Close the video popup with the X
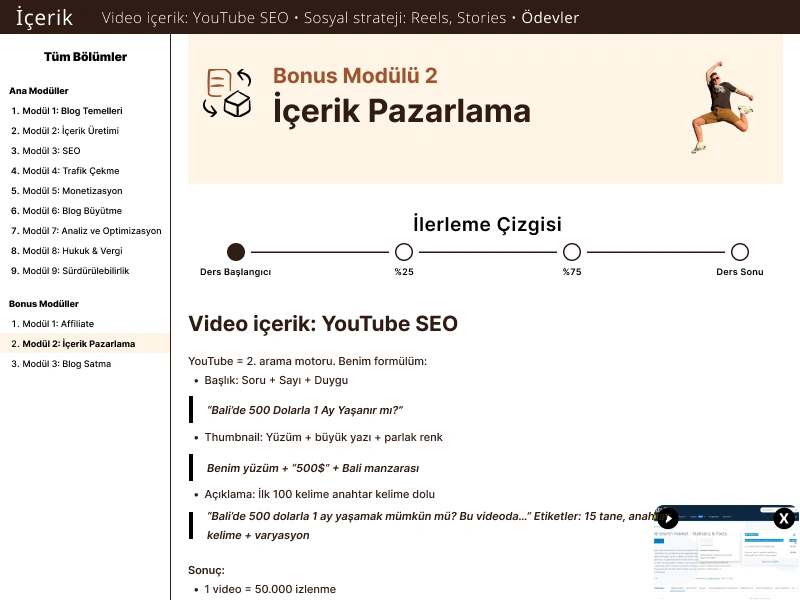This screenshot has width=800, height=600. pyautogui.click(x=784, y=518)
